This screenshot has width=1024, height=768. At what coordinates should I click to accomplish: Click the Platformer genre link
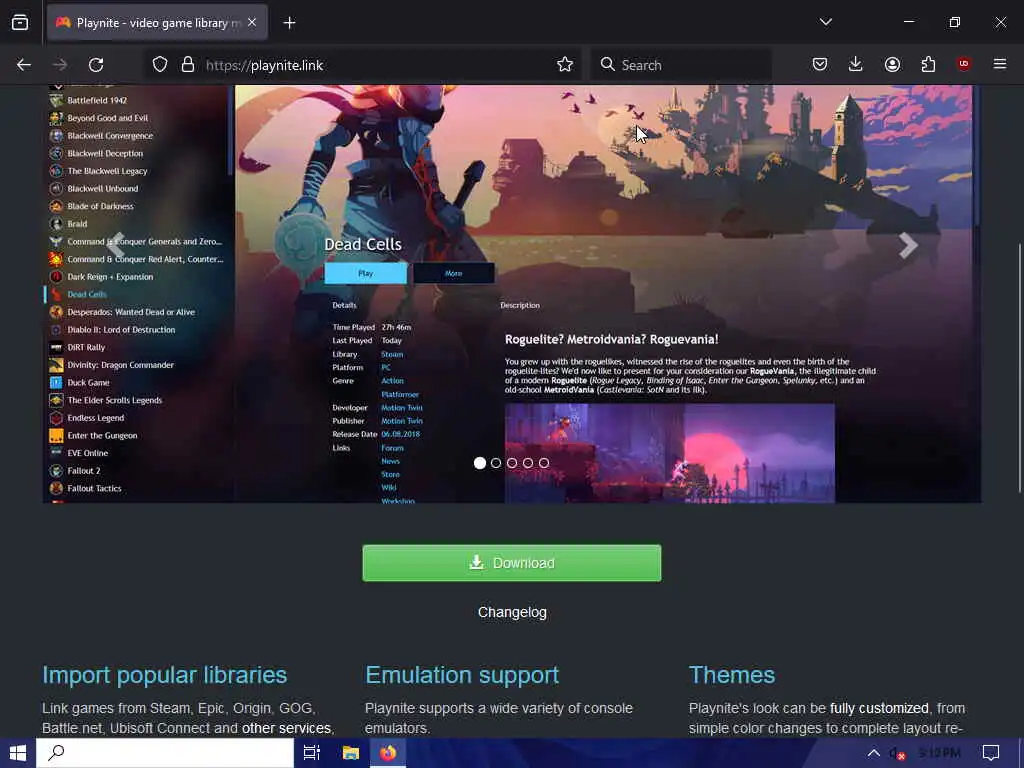point(400,394)
